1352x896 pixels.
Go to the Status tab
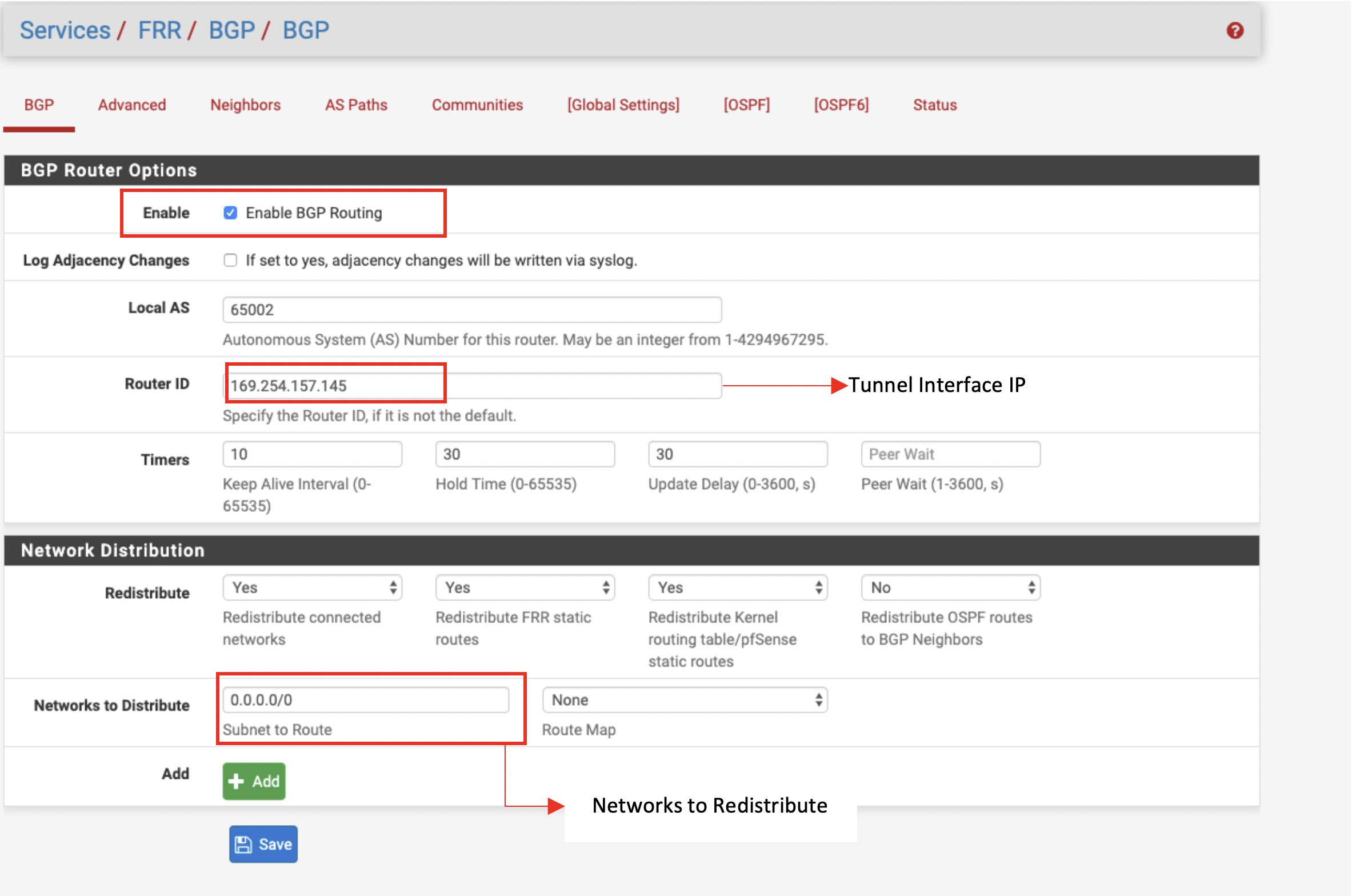click(x=934, y=105)
